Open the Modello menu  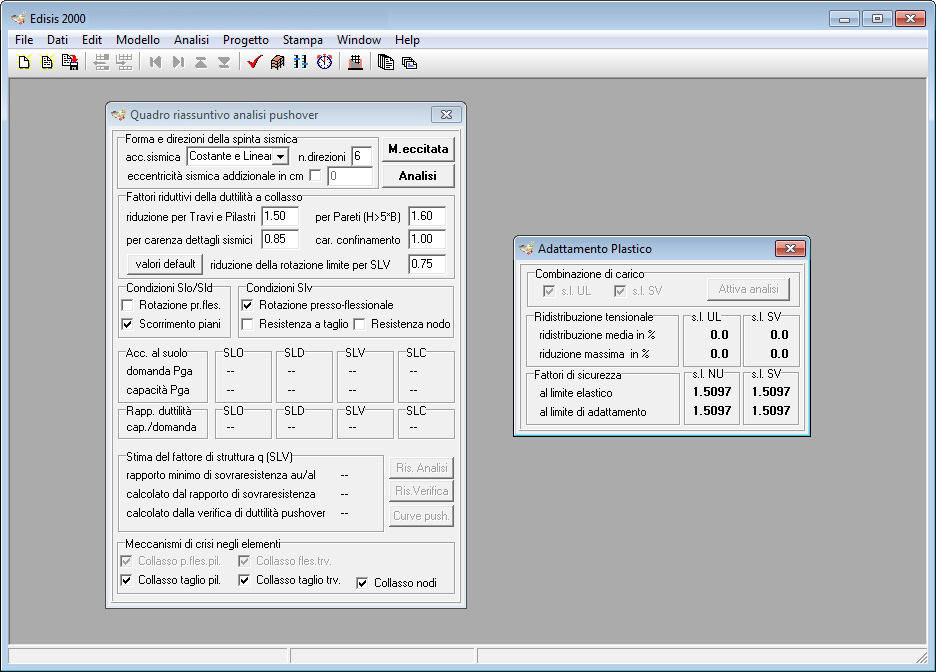[138, 40]
